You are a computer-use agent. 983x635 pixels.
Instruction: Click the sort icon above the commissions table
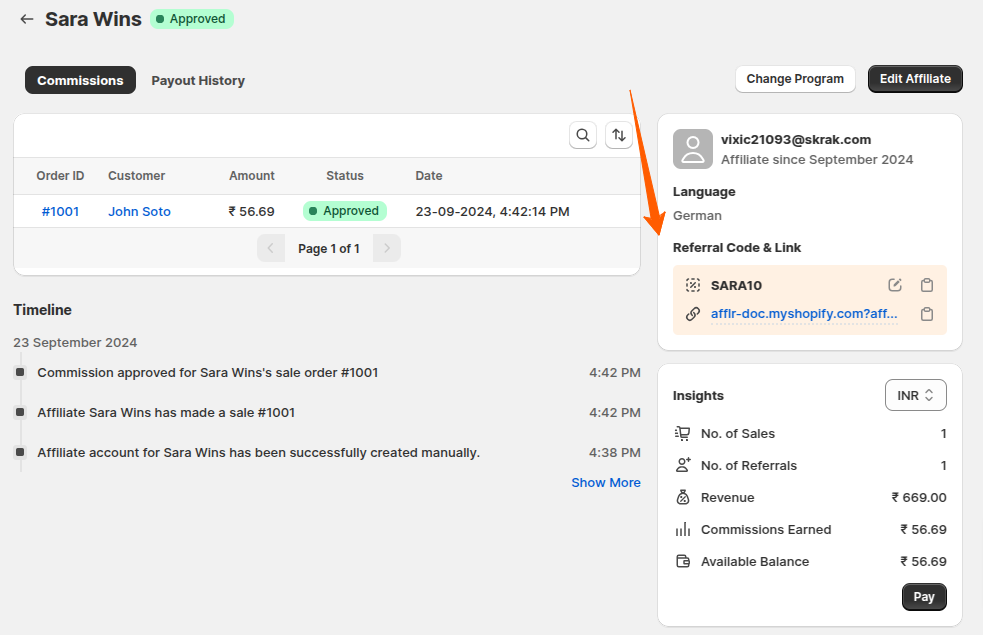click(x=619, y=135)
